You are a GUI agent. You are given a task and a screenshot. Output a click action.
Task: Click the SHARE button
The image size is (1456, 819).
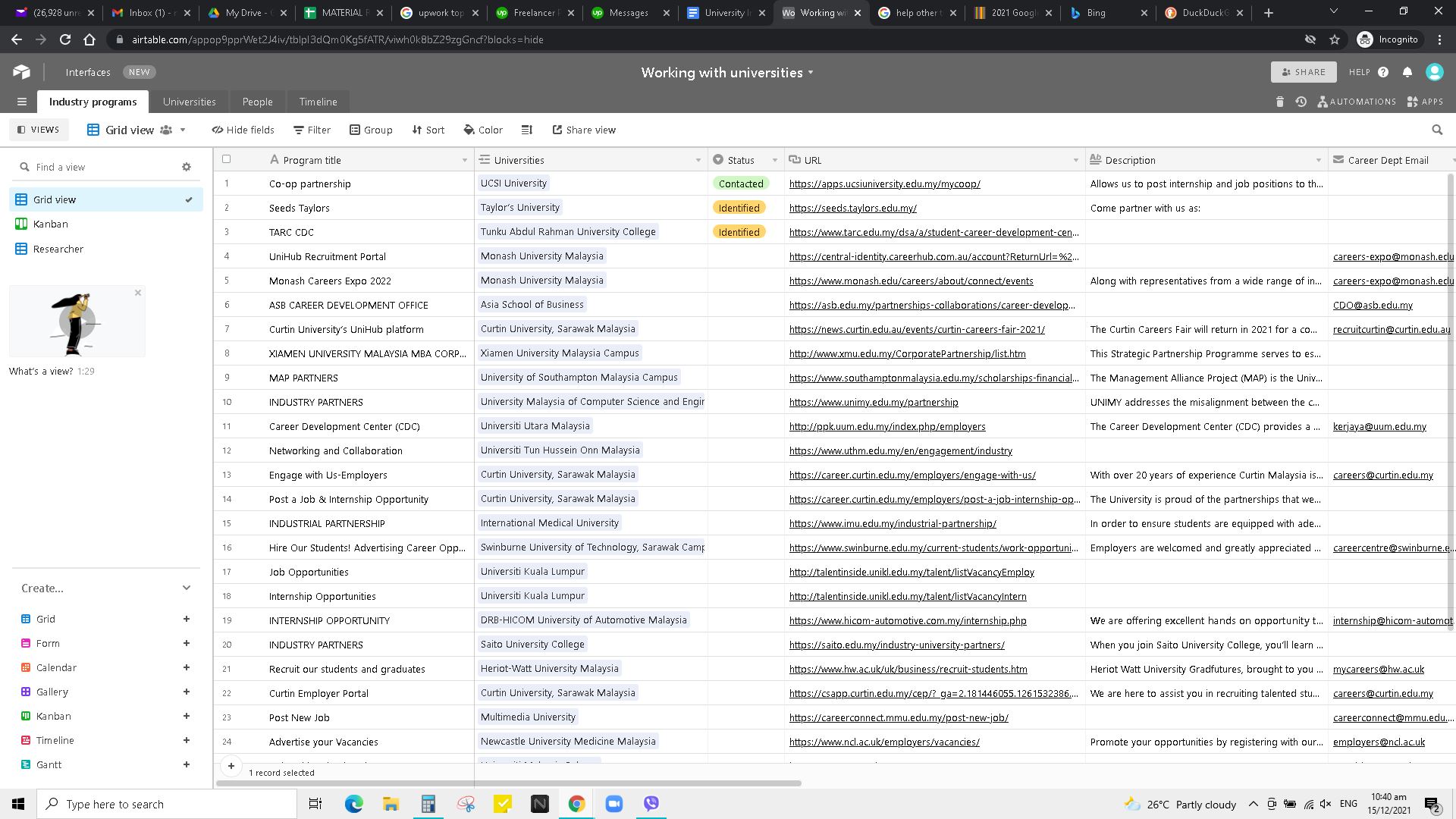click(1304, 72)
